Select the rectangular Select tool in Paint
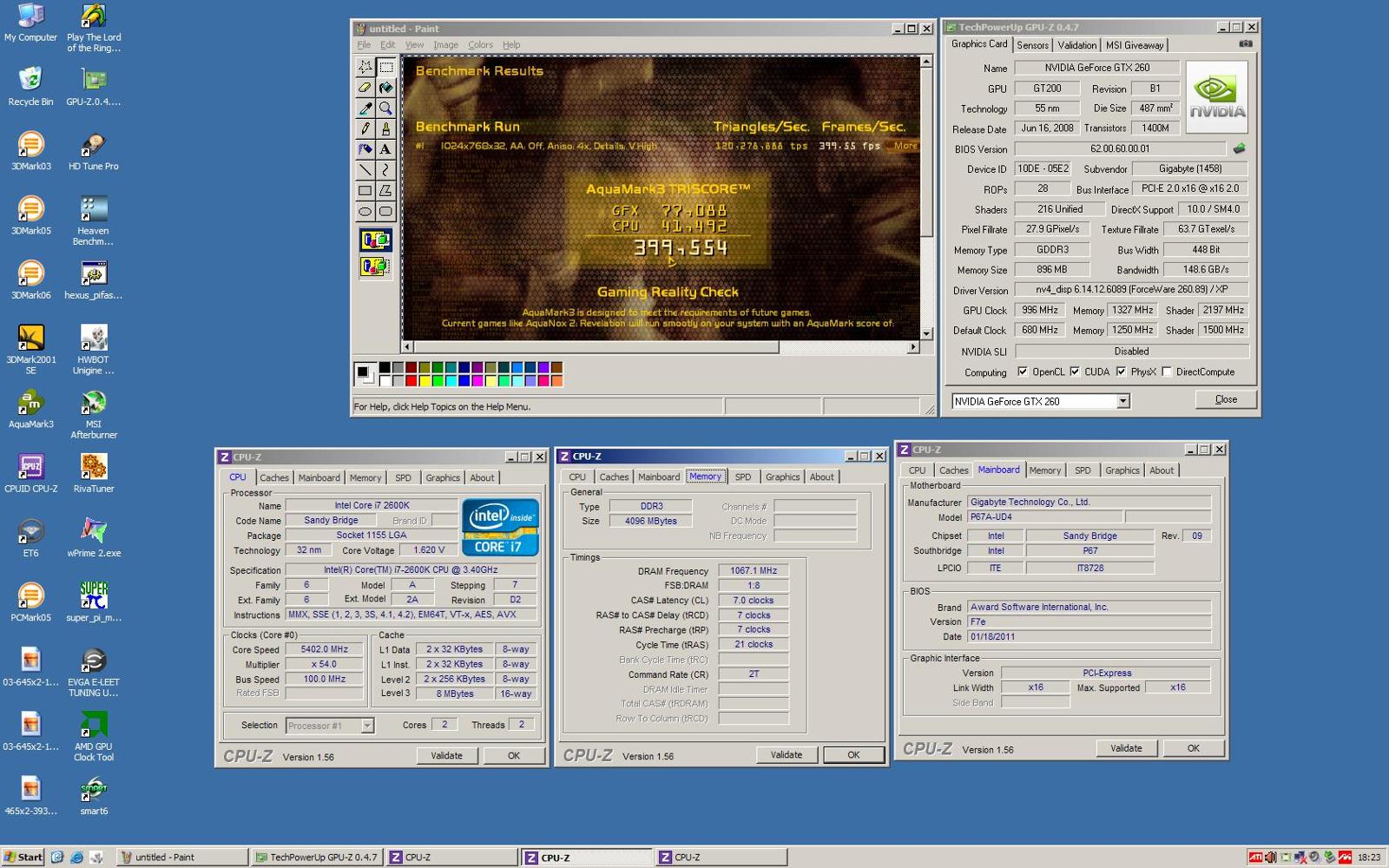The image size is (1389, 868). 385,67
